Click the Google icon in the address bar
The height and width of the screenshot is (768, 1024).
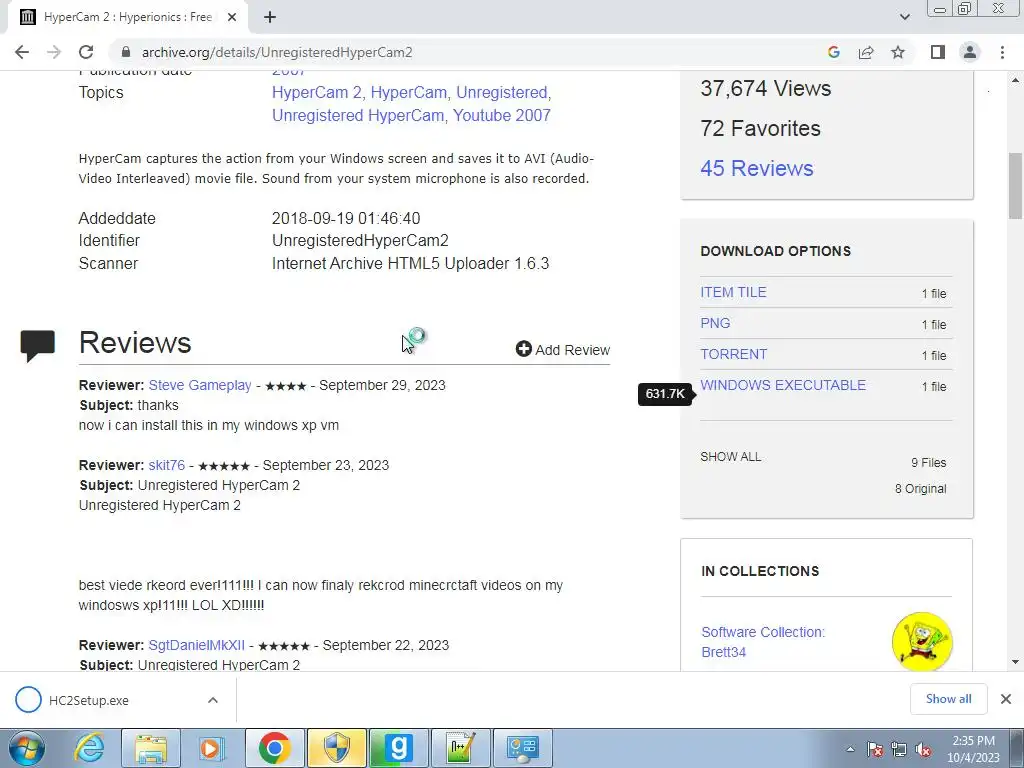(833, 52)
